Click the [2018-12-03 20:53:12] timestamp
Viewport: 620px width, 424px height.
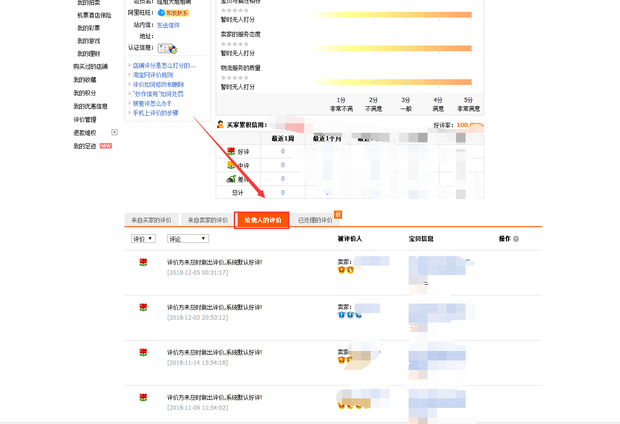click(197, 318)
